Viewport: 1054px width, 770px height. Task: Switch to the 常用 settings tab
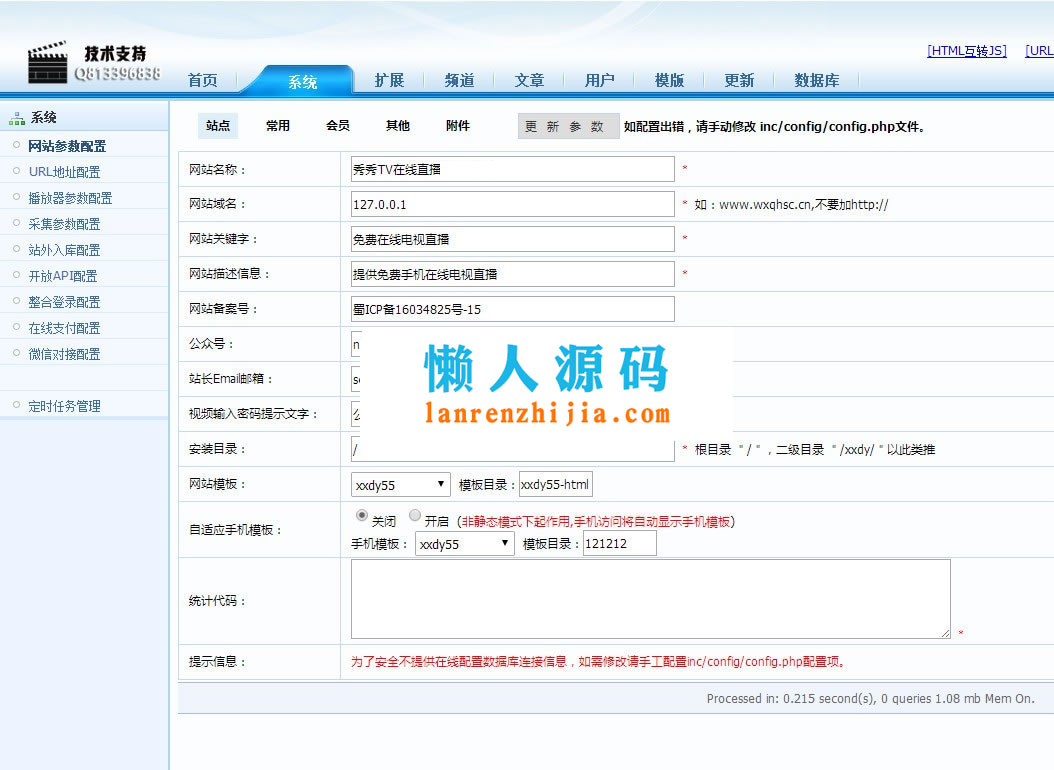(278, 126)
